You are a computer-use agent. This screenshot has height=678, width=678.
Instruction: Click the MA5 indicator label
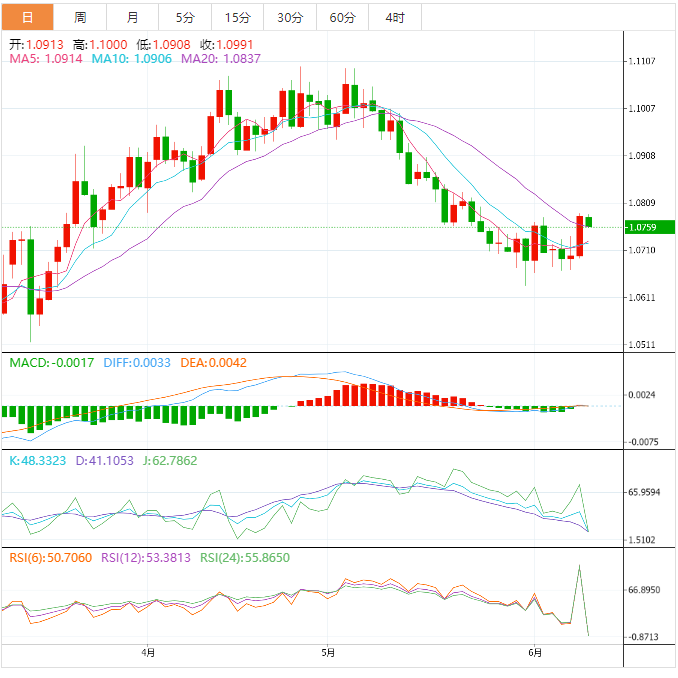pyautogui.click(x=47, y=60)
